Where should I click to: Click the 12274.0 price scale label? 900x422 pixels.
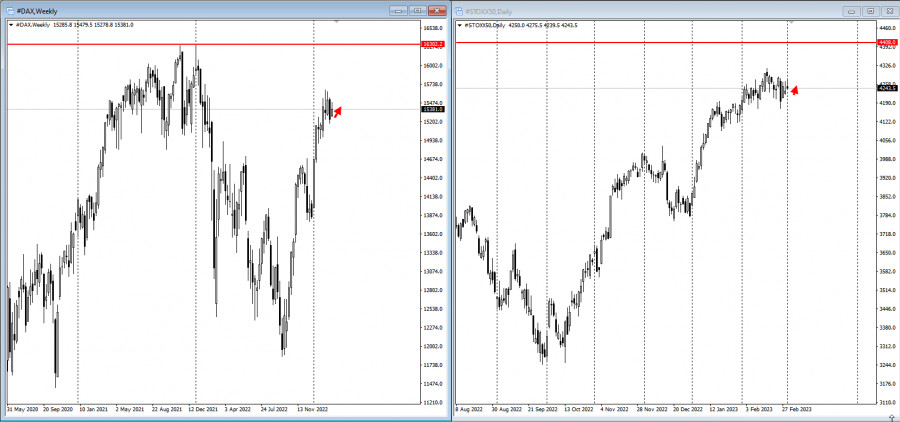pyautogui.click(x=433, y=327)
